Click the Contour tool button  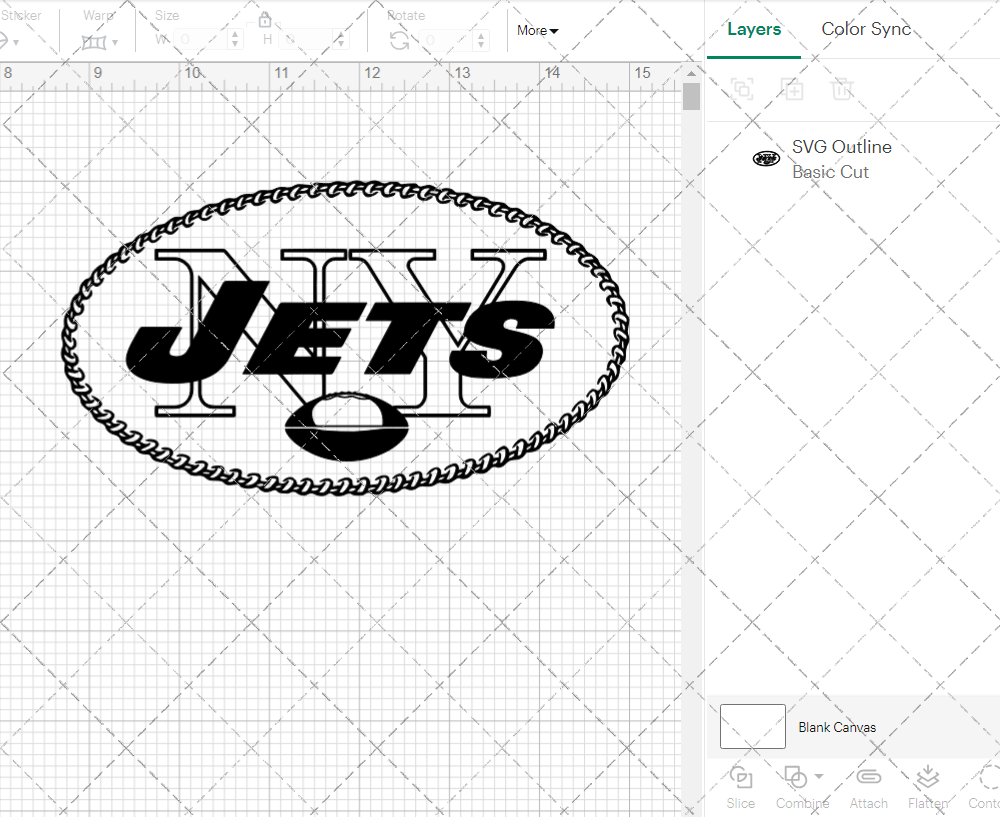pyautogui.click(x=985, y=788)
